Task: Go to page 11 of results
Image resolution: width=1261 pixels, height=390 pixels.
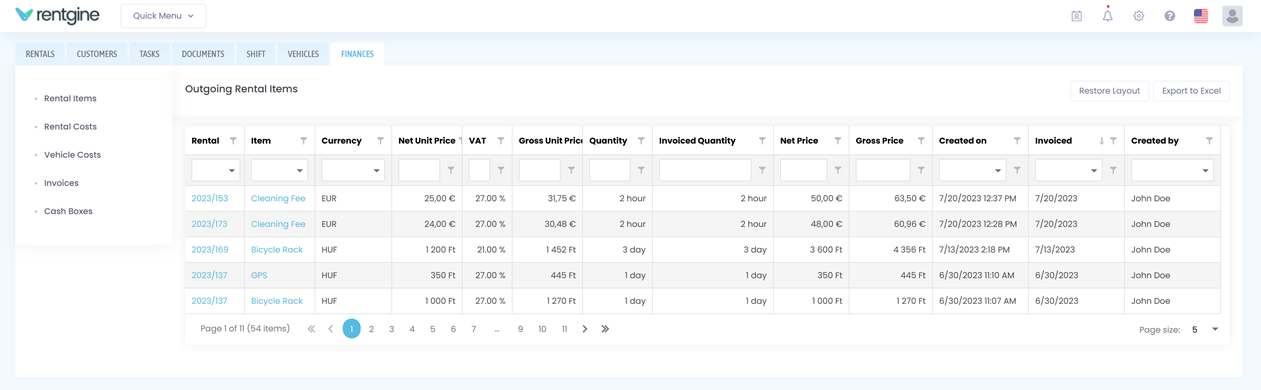Action: (x=564, y=329)
